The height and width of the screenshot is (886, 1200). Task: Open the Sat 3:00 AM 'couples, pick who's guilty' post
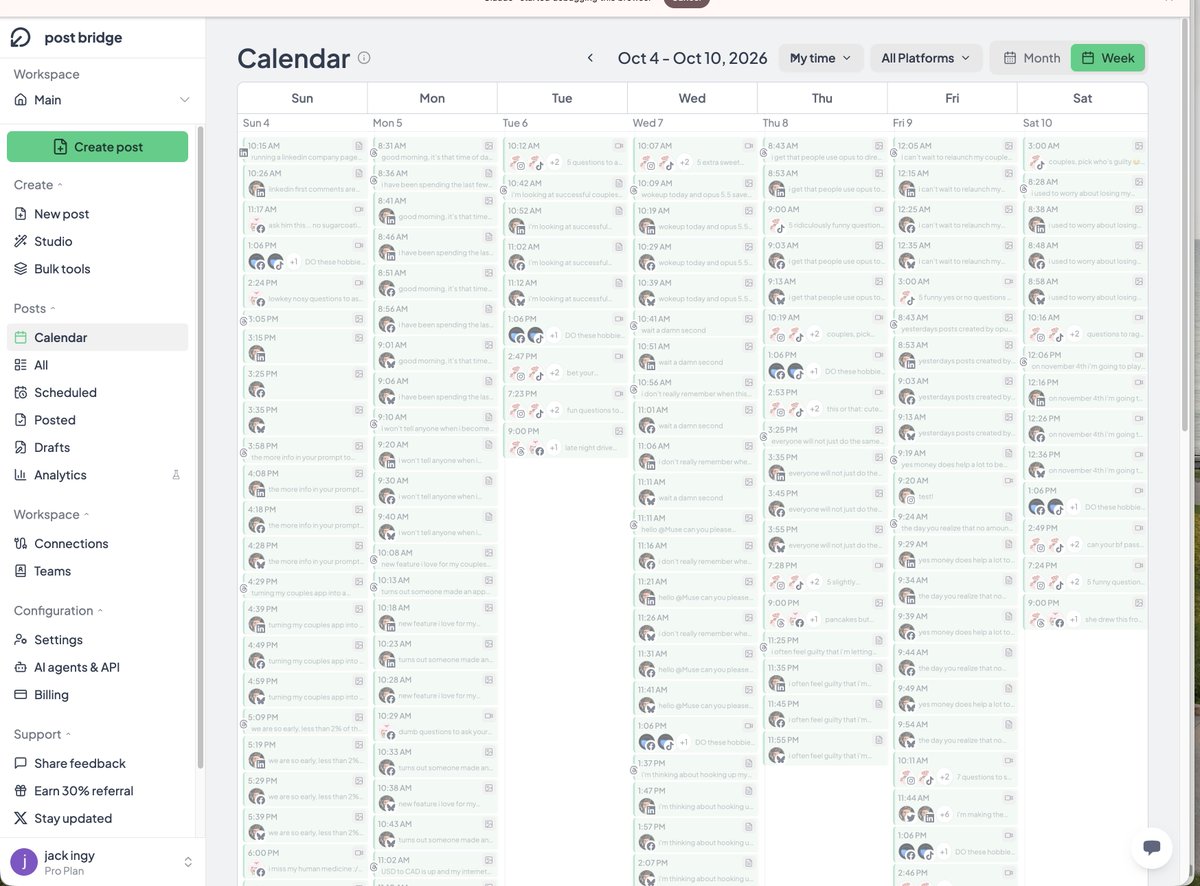(x=1083, y=153)
